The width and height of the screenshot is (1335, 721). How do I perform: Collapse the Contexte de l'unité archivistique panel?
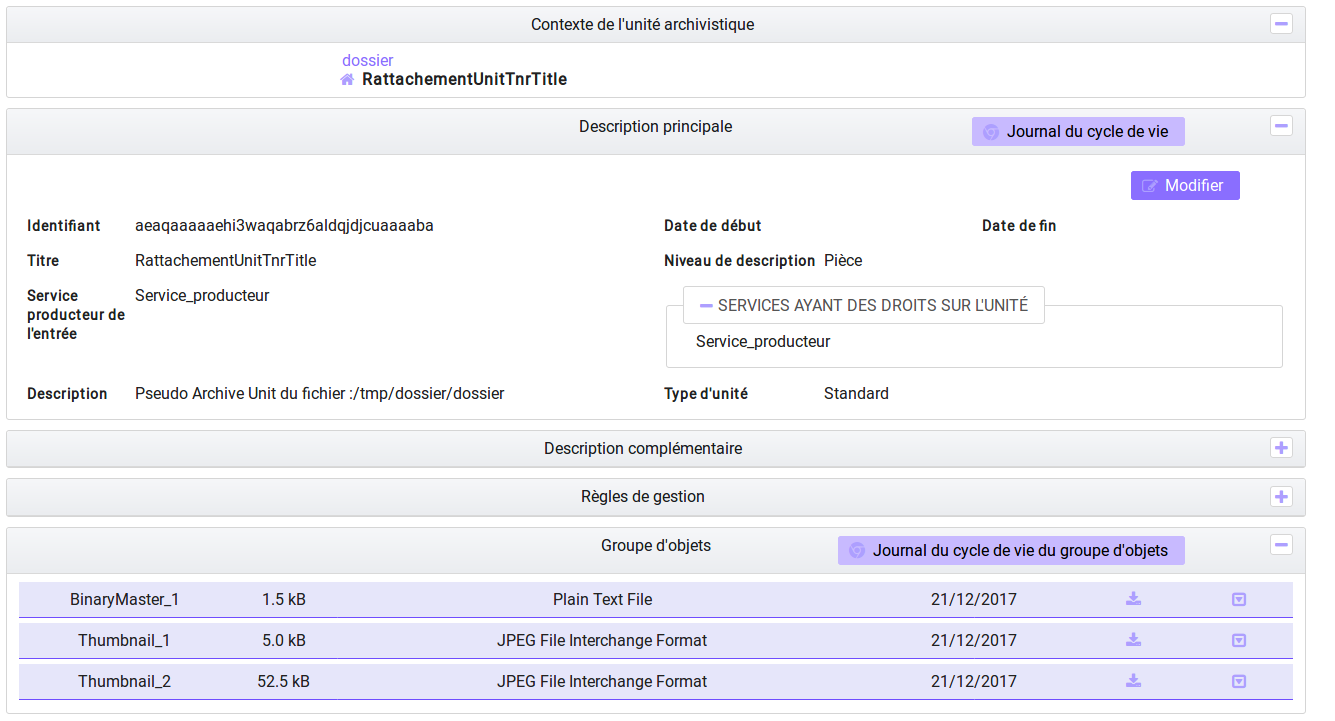click(1281, 24)
